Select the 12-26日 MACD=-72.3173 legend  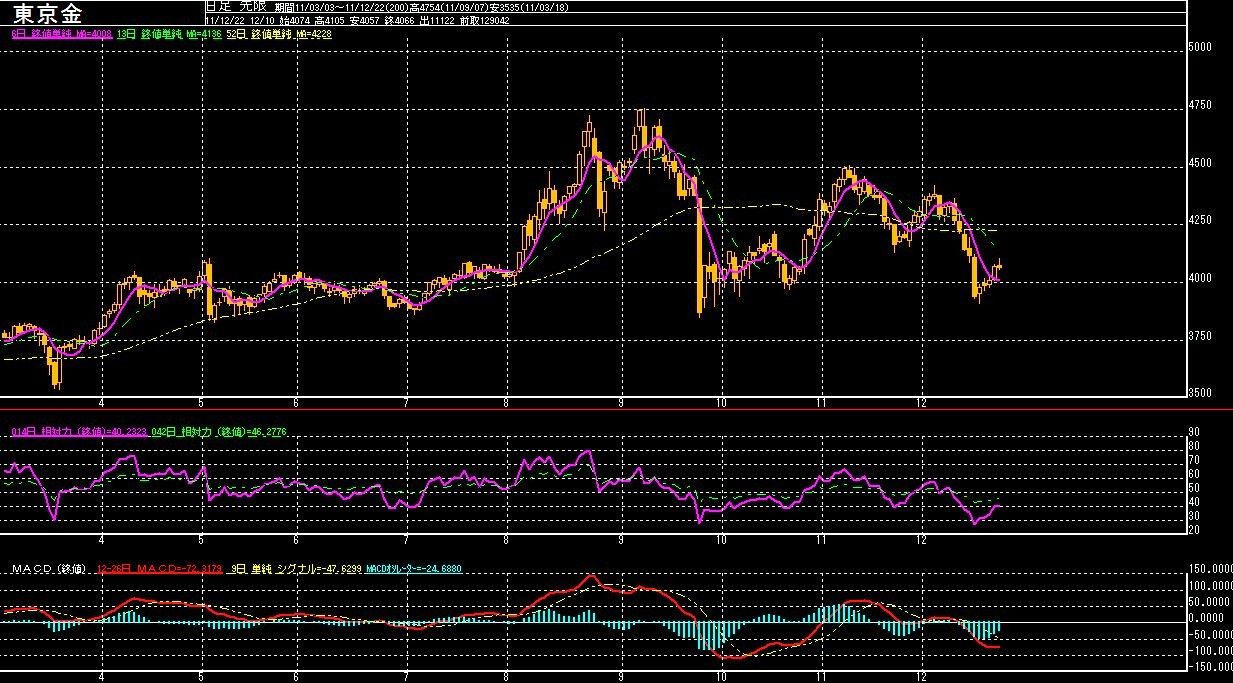tap(158, 568)
